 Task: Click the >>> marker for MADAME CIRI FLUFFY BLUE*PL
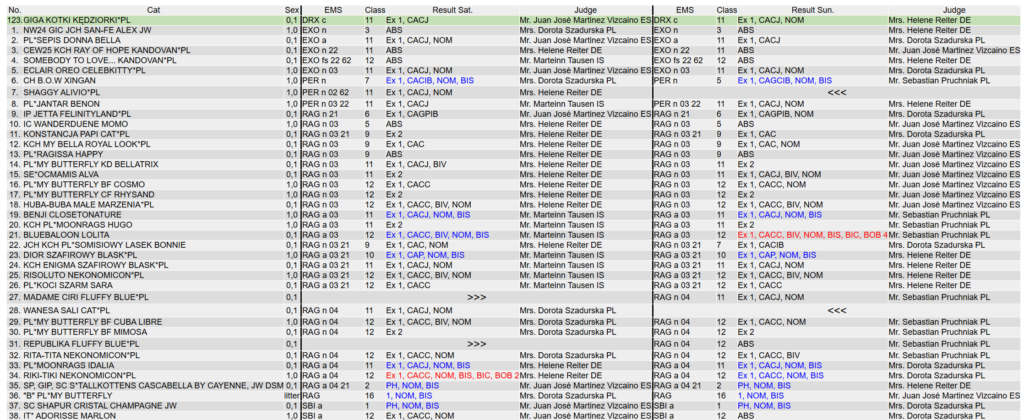point(477,297)
